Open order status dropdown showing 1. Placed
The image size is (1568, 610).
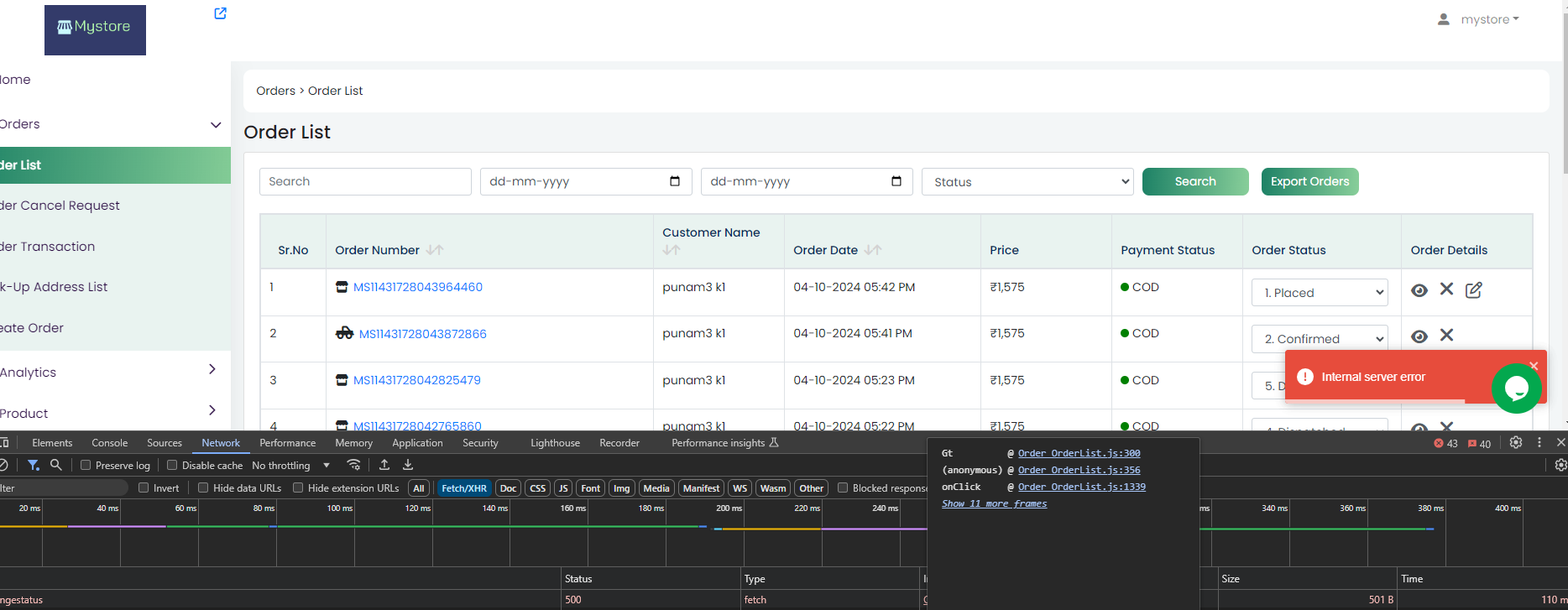coord(1320,293)
